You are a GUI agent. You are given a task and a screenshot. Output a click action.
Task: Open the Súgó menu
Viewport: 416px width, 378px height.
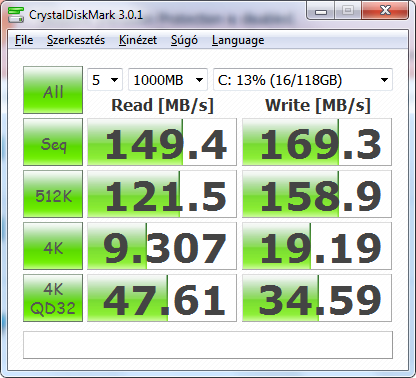point(184,40)
